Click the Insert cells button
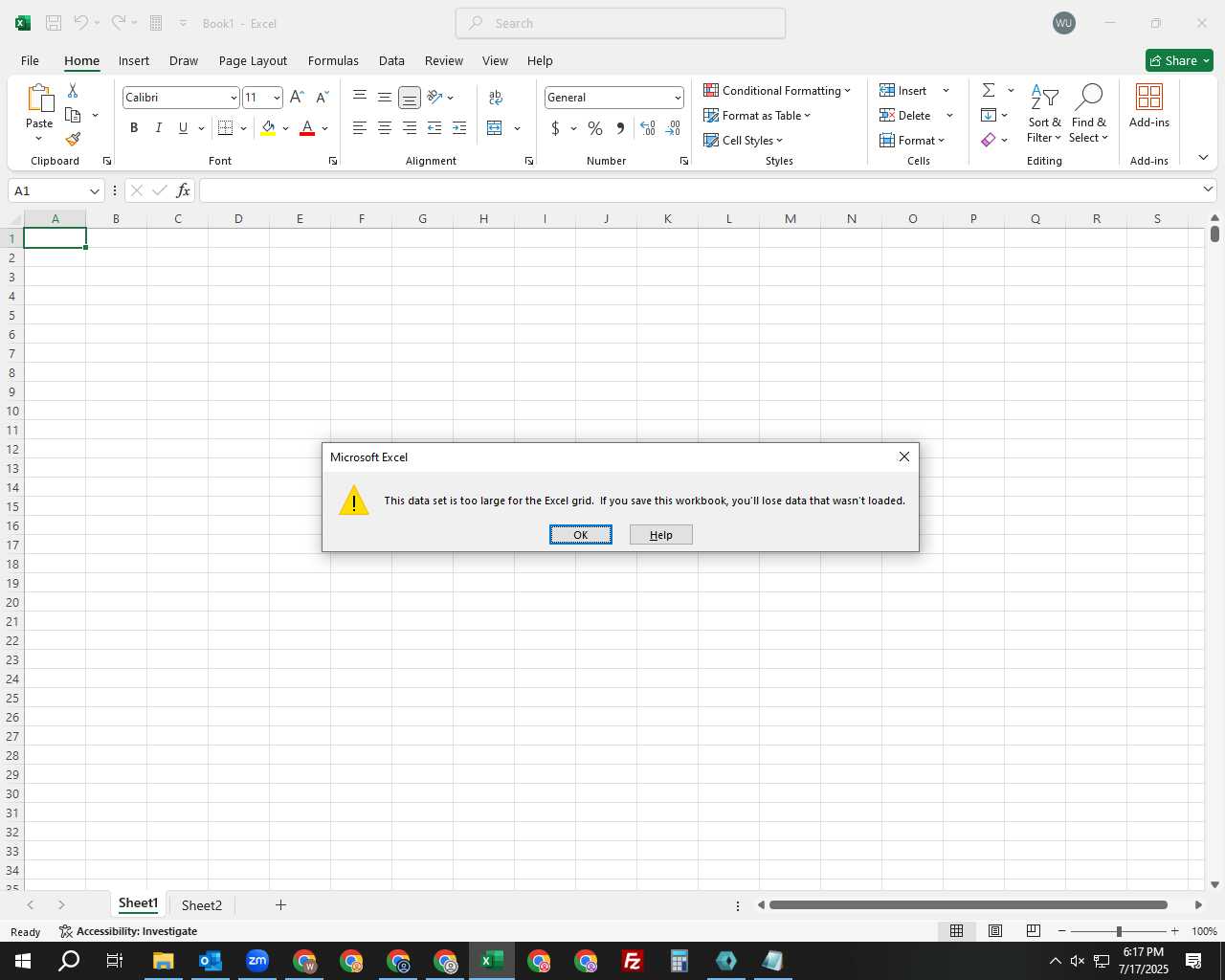 tap(902, 90)
